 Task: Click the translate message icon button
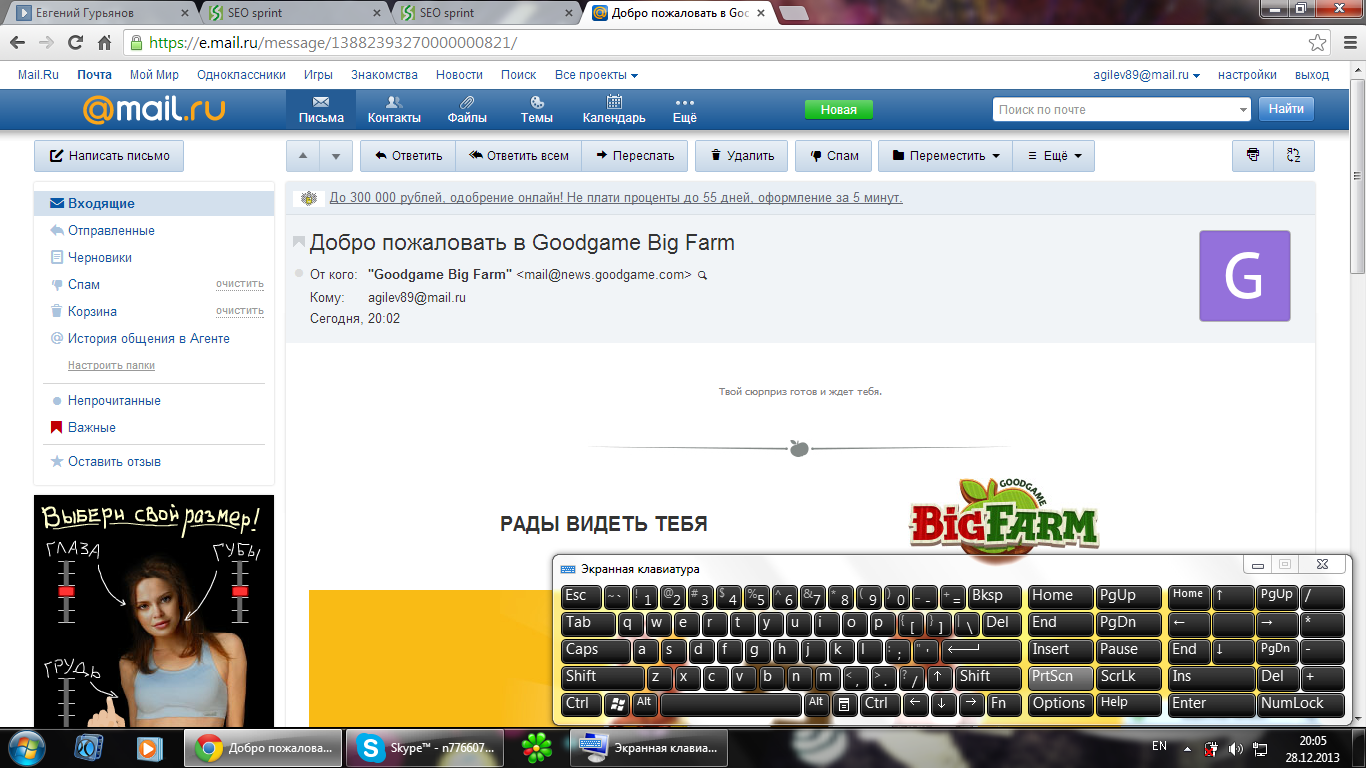(x=1294, y=156)
